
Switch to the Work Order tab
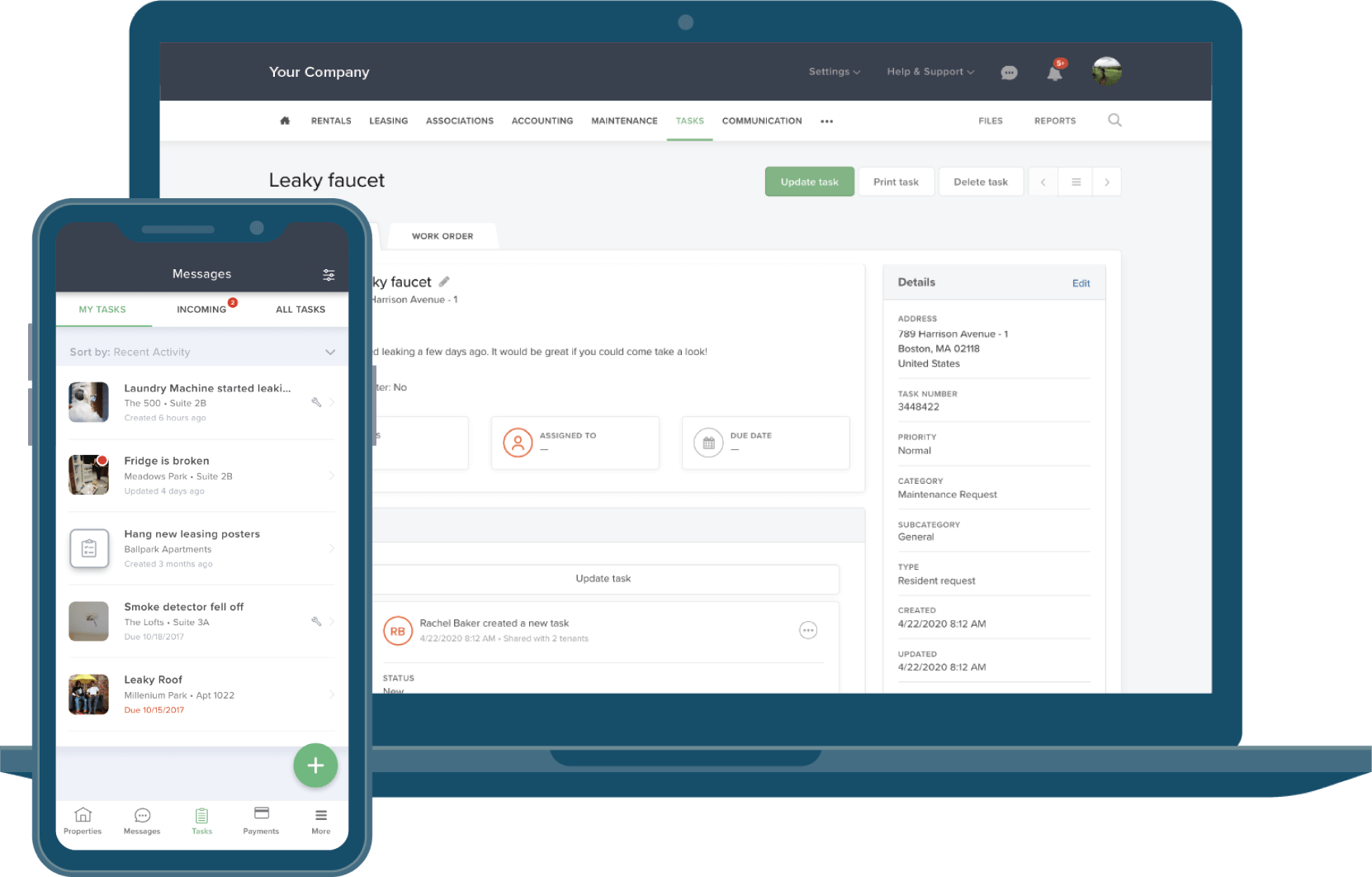pyautogui.click(x=442, y=236)
